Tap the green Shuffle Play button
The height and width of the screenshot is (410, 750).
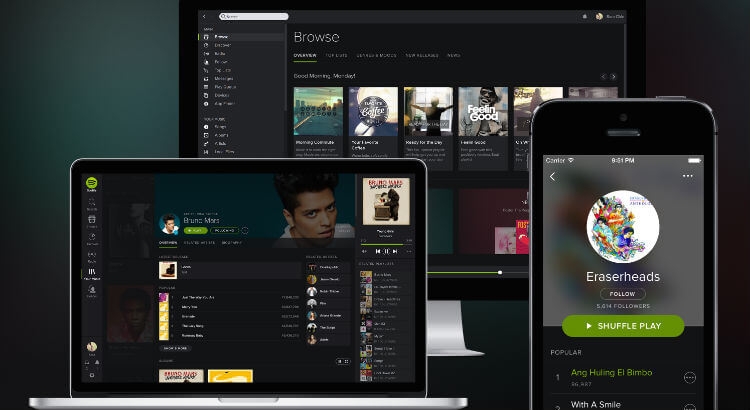click(623, 326)
